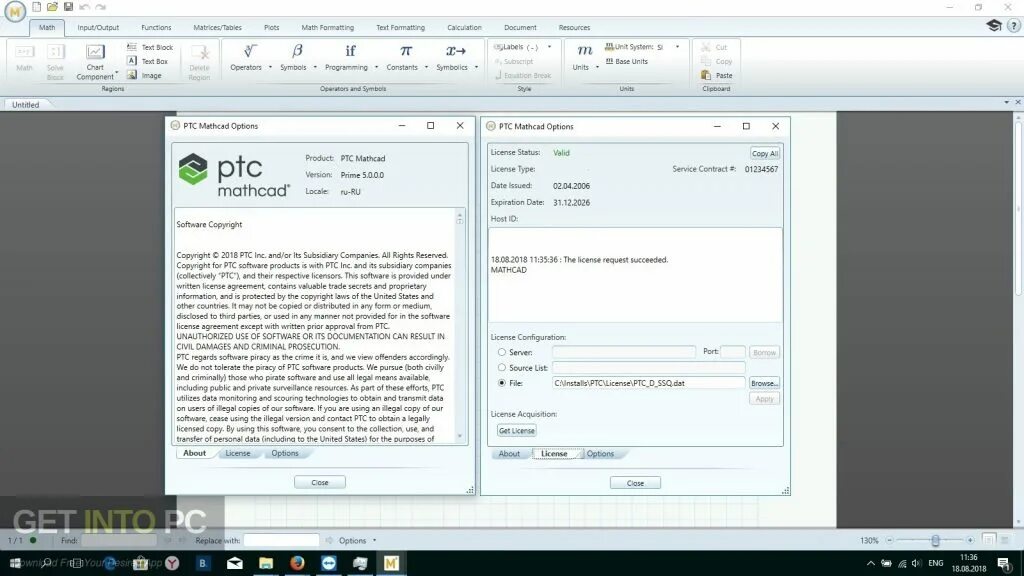
Task: Click Base Units in the Units group
Action: [626, 61]
